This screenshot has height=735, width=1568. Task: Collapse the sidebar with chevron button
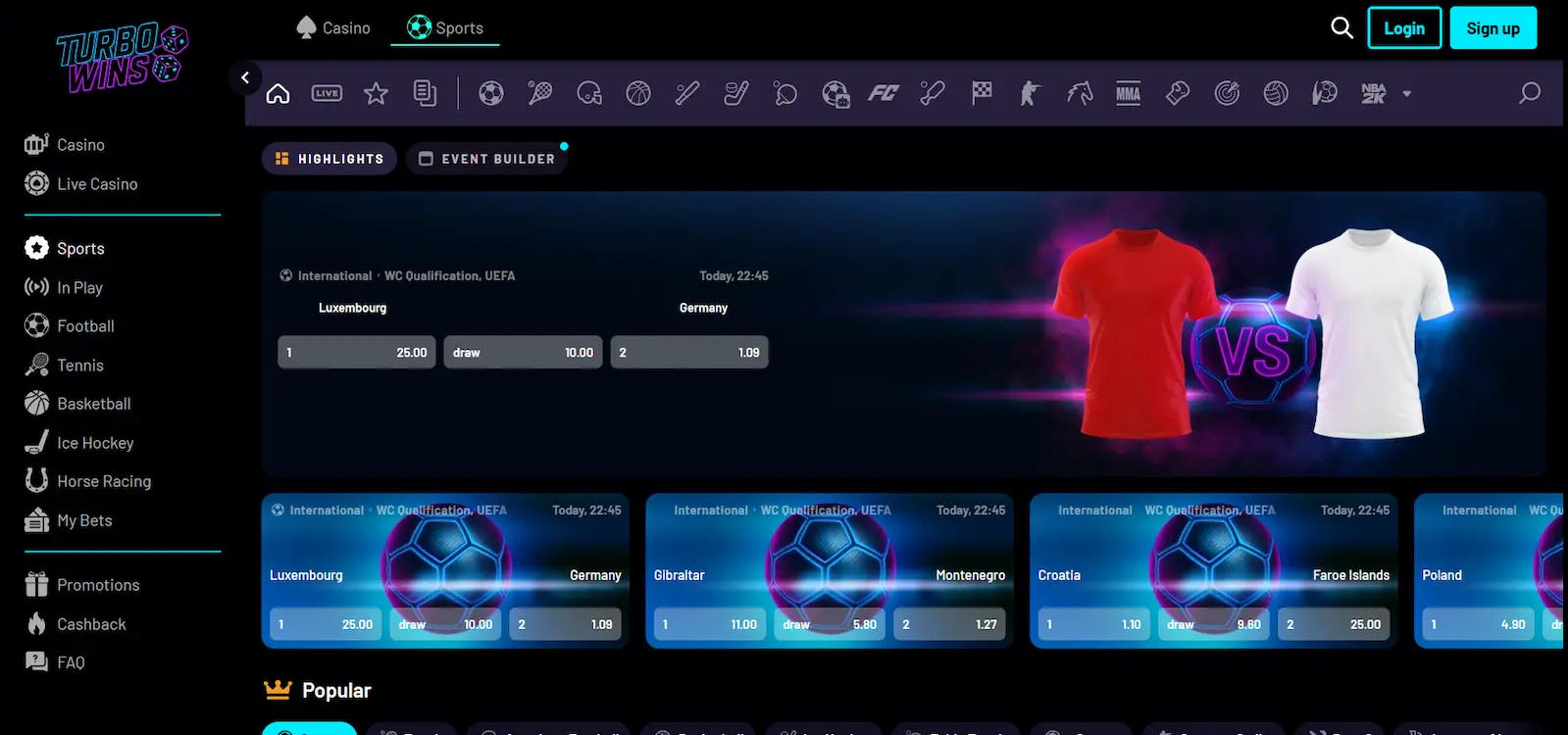(245, 77)
